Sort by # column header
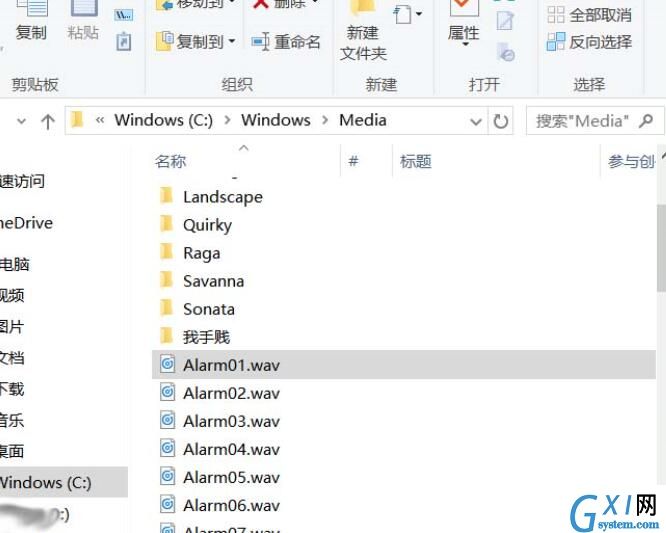Image resolution: width=666 pixels, height=533 pixels. point(353,161)
